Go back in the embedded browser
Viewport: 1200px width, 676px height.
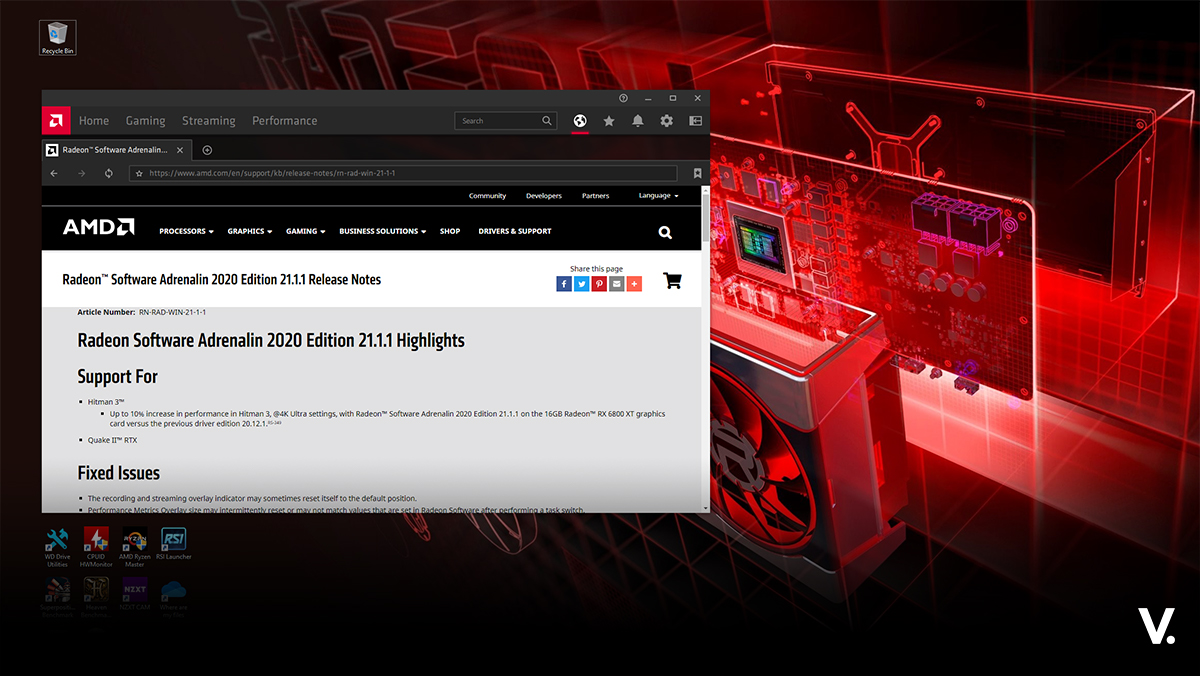point(54,173)
